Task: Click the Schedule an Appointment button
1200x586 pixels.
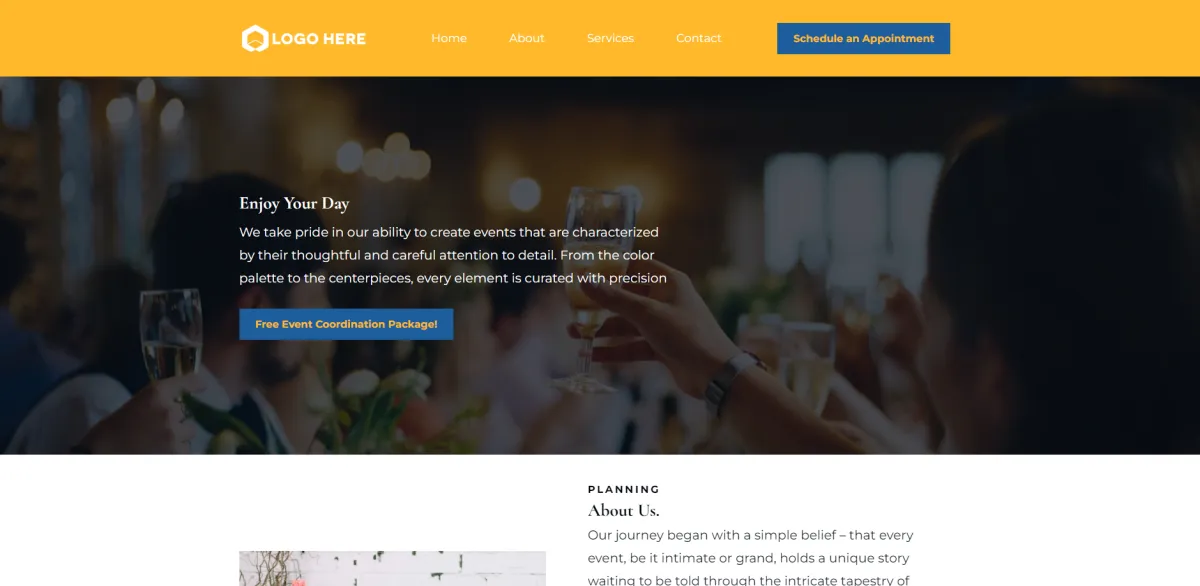Action: pyautogui.click(x=863, y=38)
